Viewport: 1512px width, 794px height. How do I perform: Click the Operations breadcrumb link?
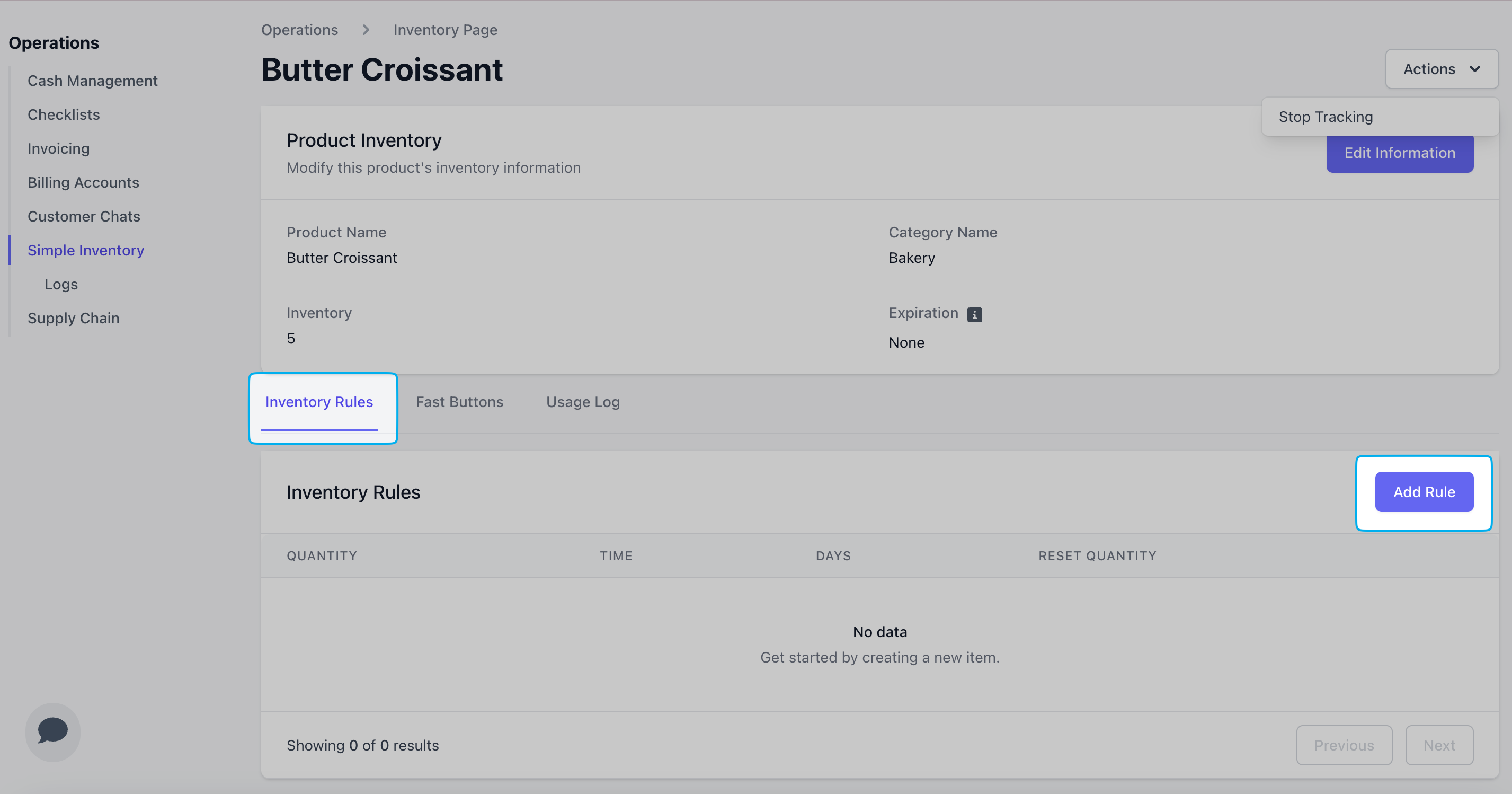pyautogui.click(x=299, y=30)
